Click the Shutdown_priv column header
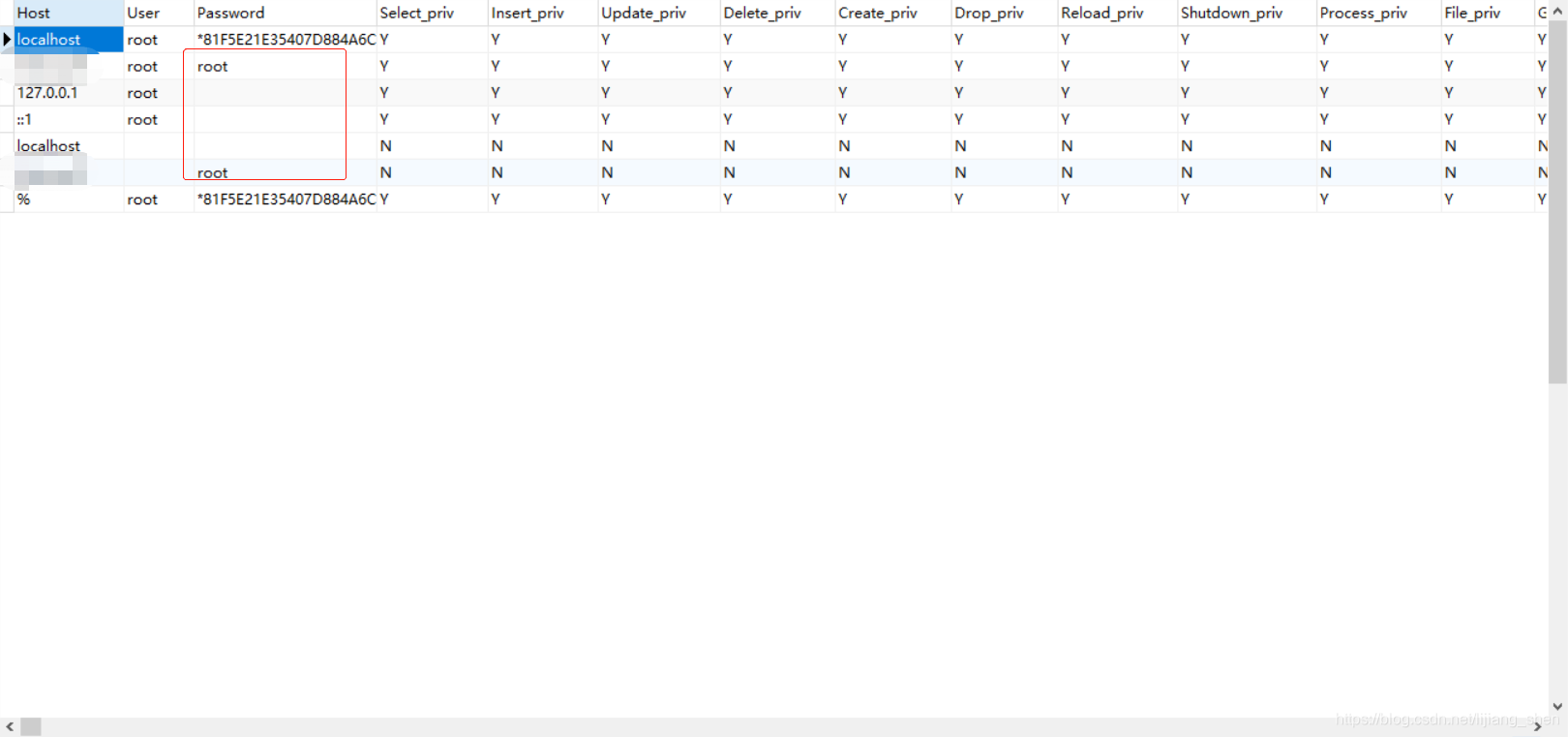The height and width of the screenshot is (737, 1568). 1247,13
